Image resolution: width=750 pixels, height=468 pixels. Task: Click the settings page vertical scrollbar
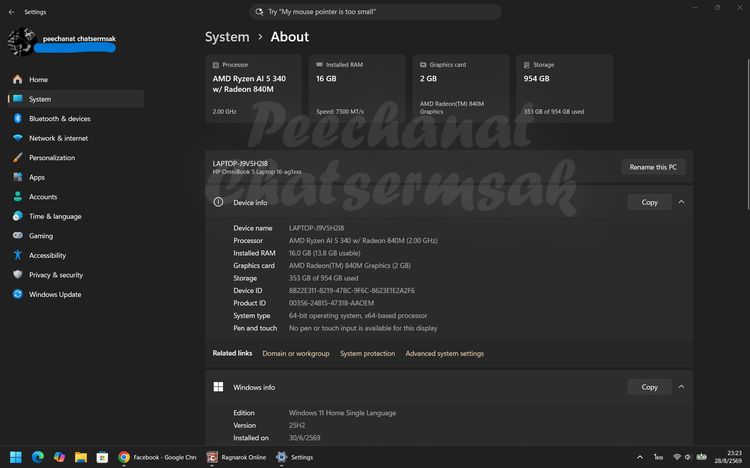[748, 134]
